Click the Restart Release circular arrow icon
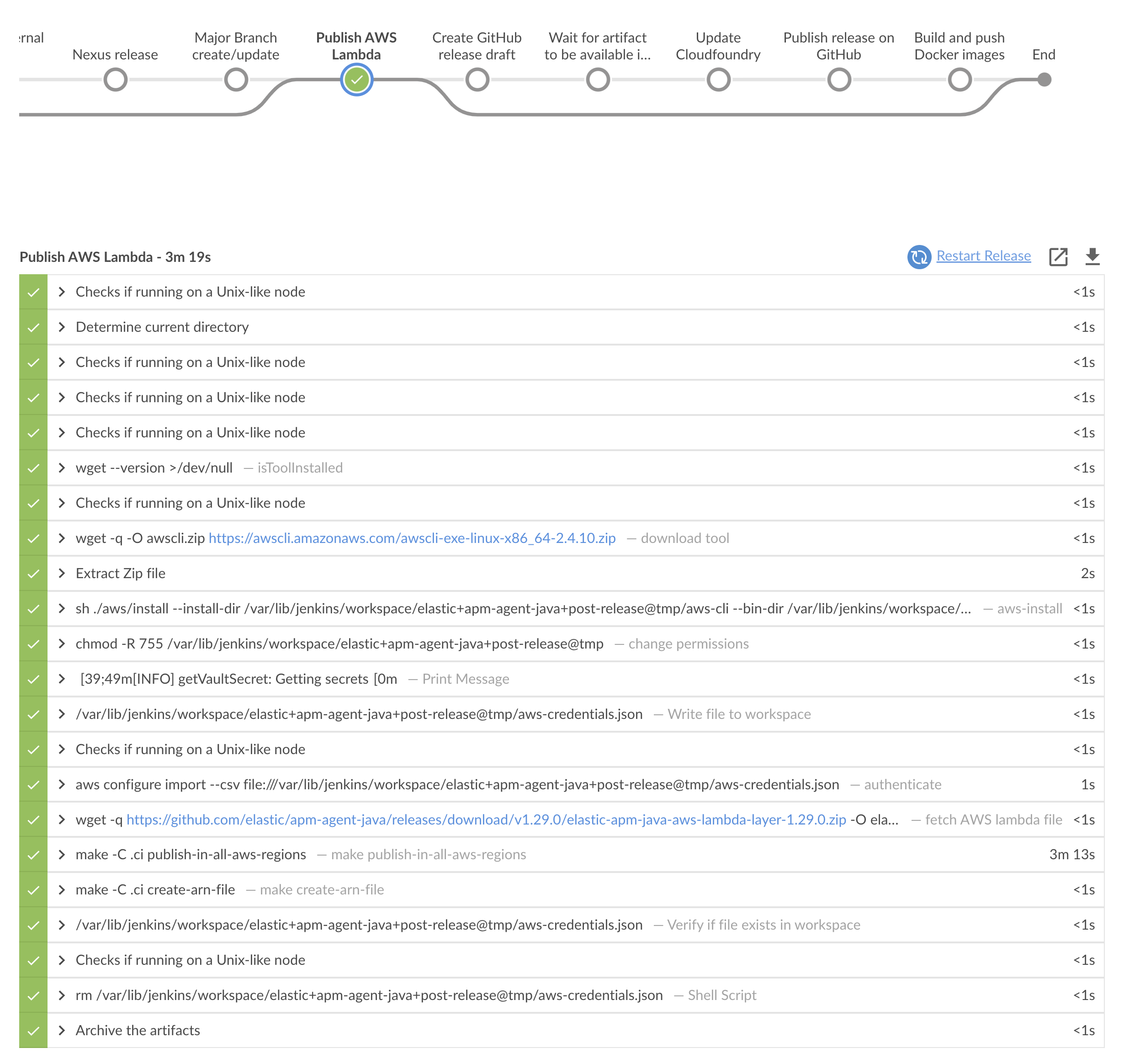Image resolution: width=1124 pixels, height=1064 pixels. pos(919,257)
